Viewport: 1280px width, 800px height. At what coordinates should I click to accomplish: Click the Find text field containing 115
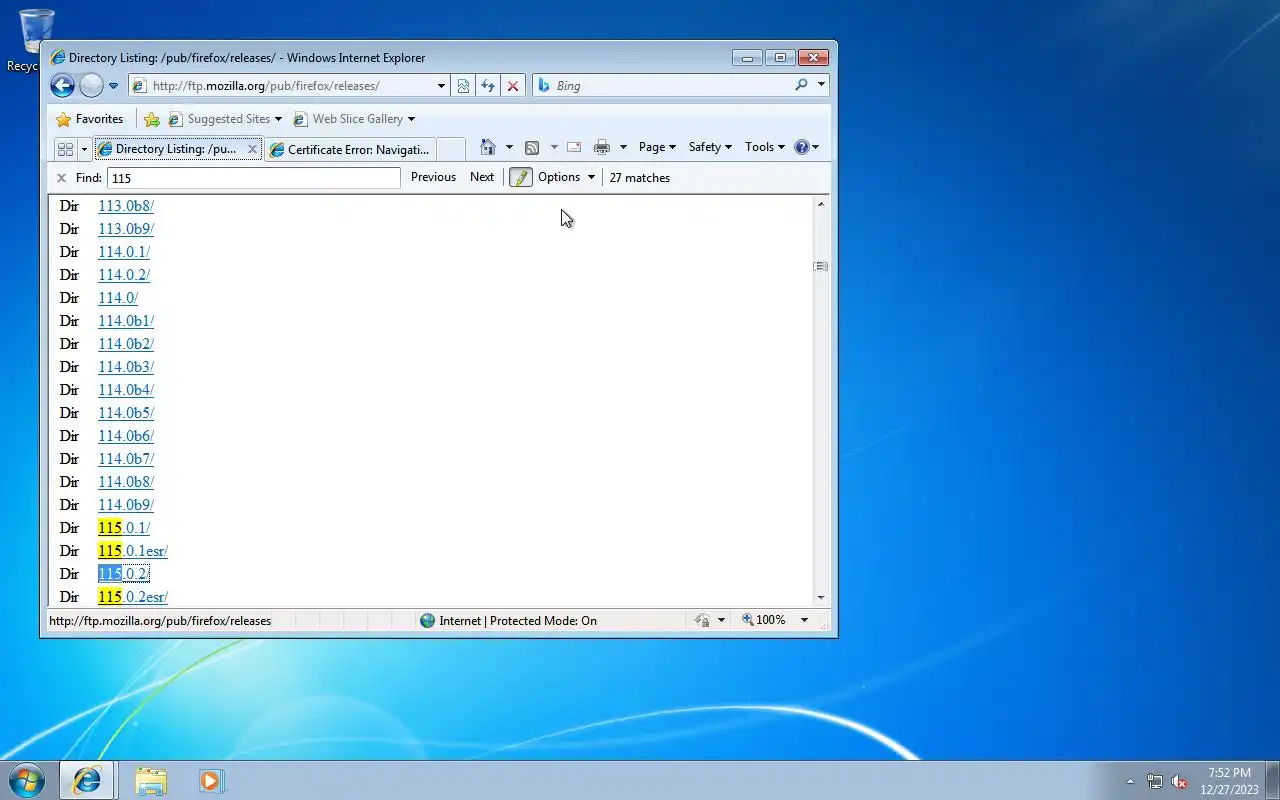pos(253,178)
